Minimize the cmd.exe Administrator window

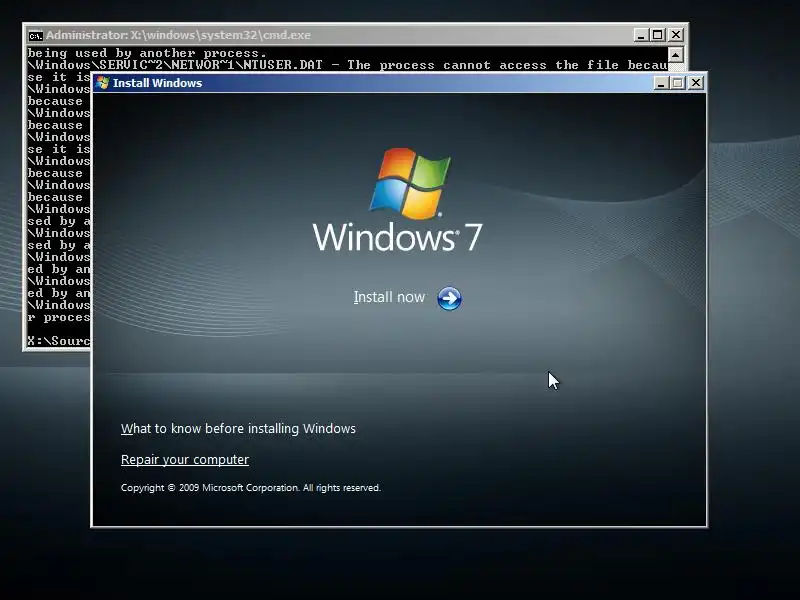(x=641, y=35)
